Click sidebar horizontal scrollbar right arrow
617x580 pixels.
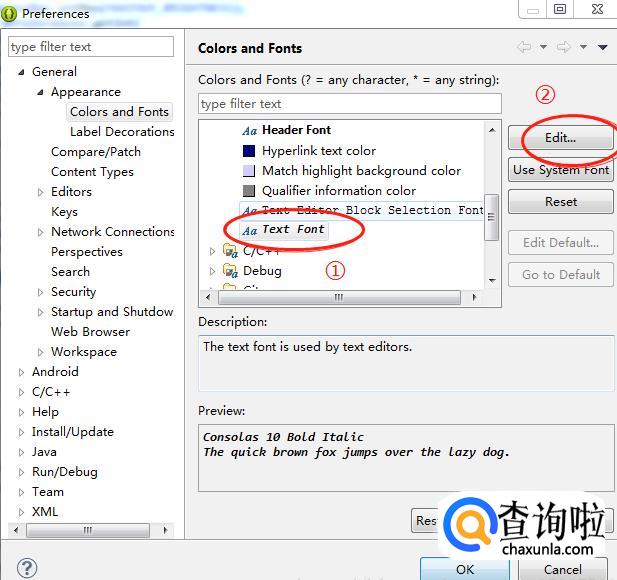coord(166,530)
